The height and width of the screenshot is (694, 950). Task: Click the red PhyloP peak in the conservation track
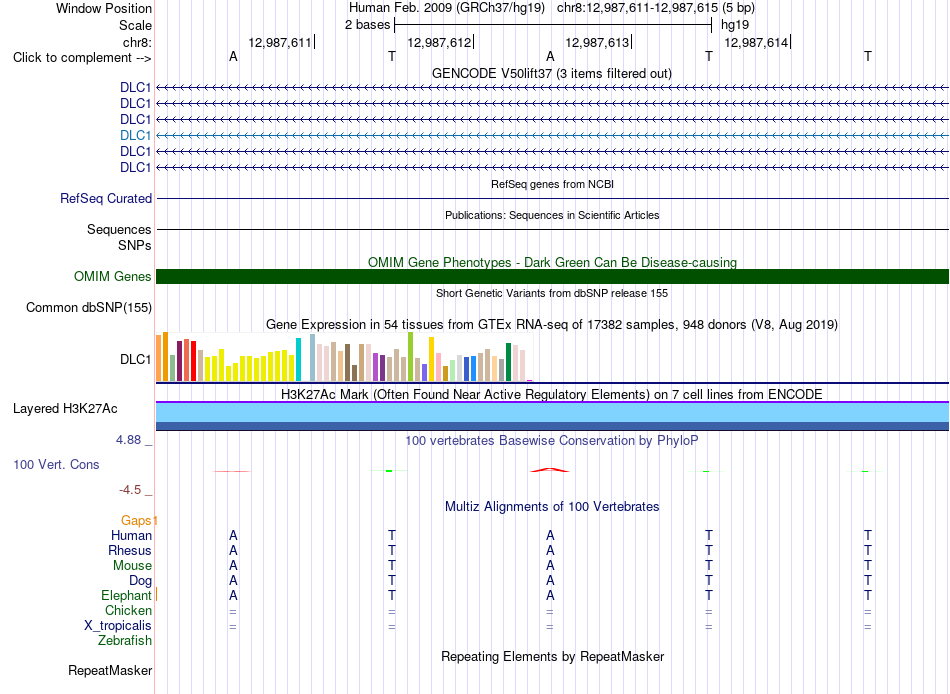click(550, 470)
